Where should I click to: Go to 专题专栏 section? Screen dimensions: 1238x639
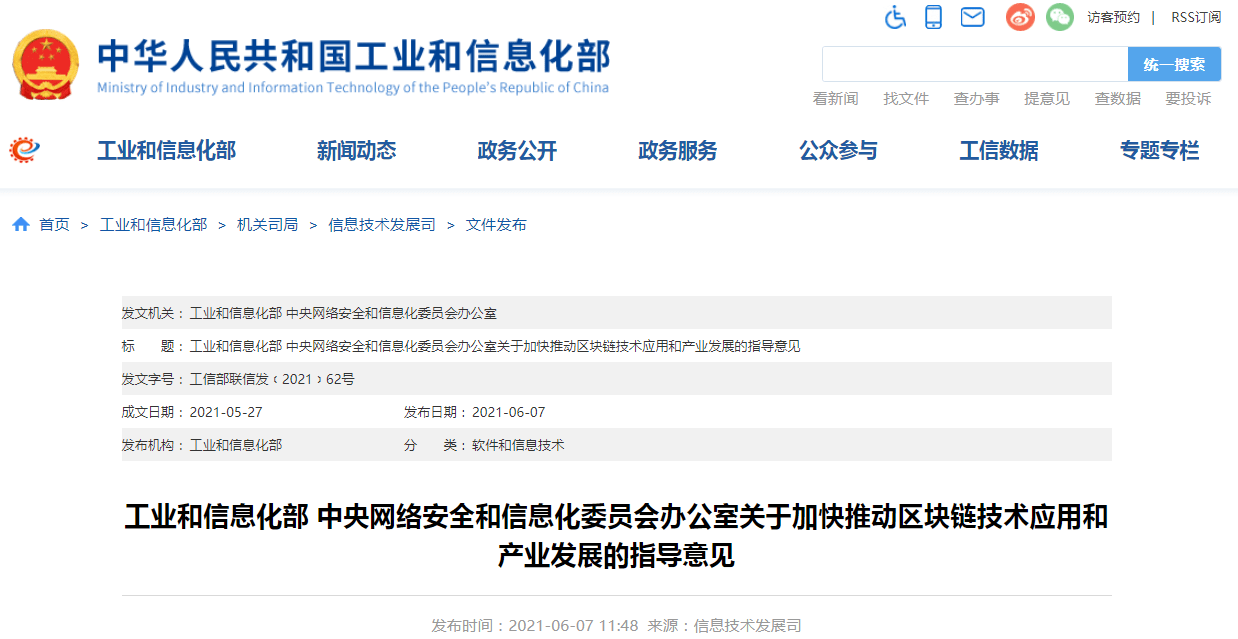point(1159,151)
